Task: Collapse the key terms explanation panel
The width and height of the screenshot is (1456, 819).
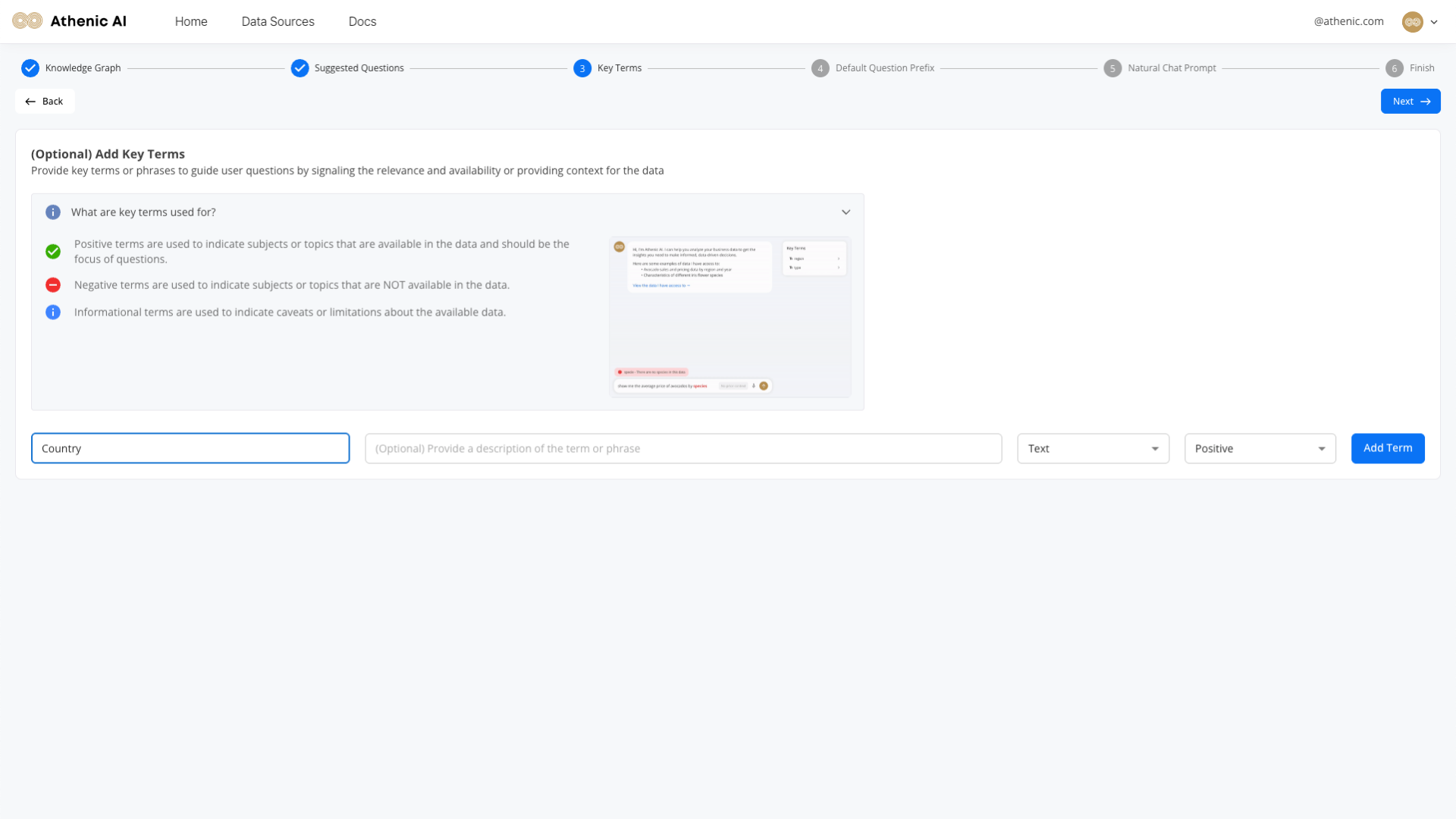Action: click(846, 212)
